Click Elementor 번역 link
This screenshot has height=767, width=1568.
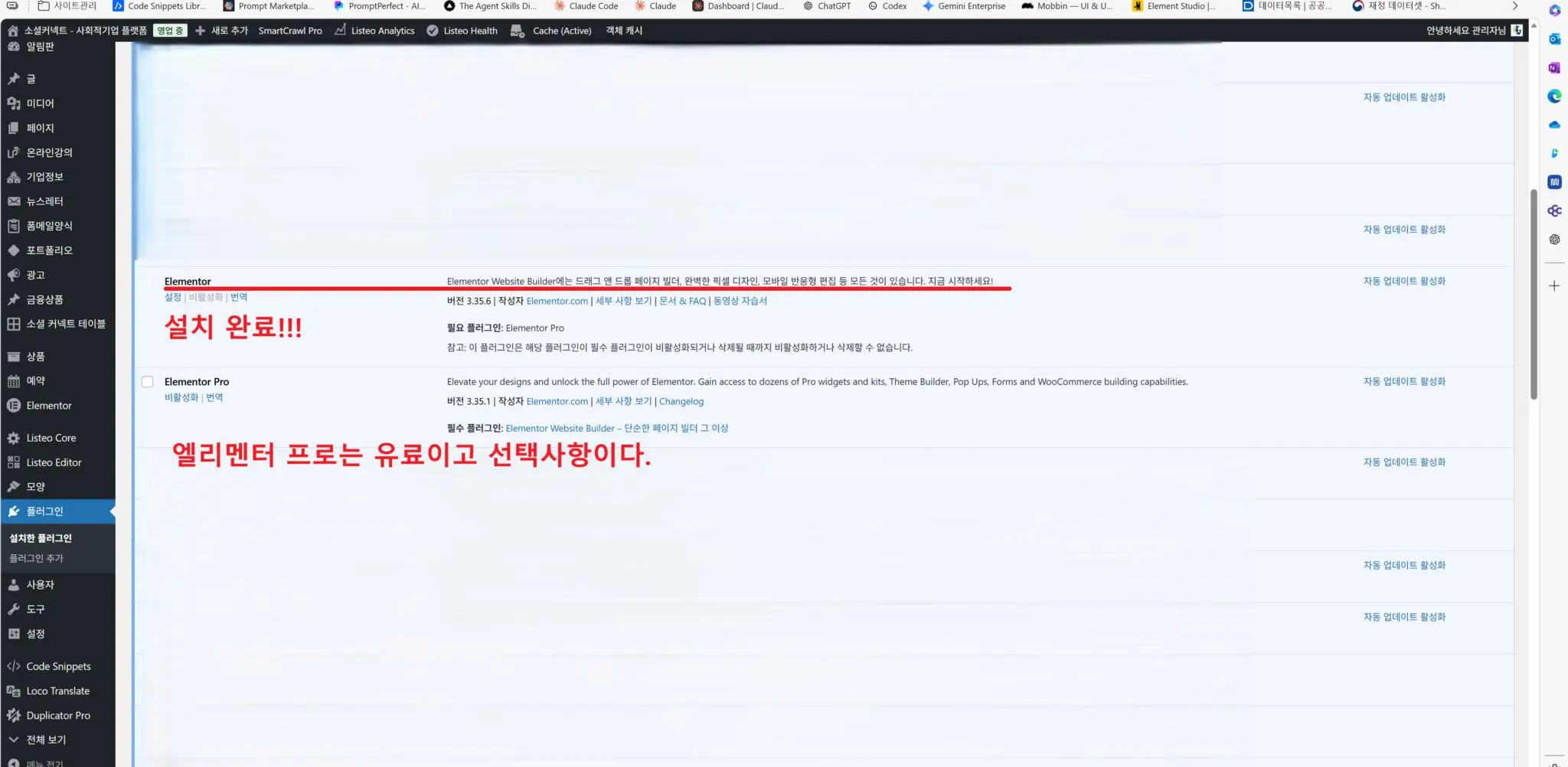point(239,298)
